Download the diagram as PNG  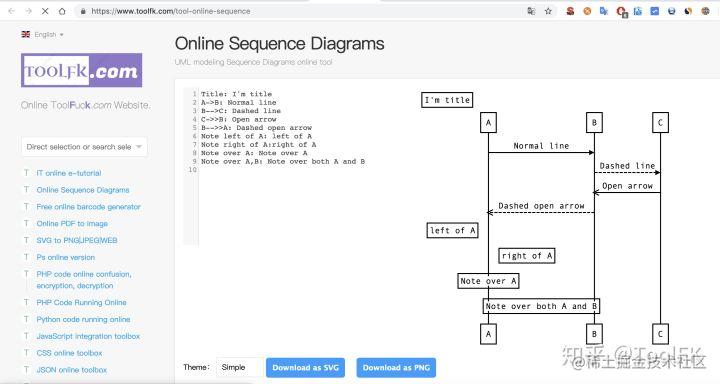click(x=396, y=367)
